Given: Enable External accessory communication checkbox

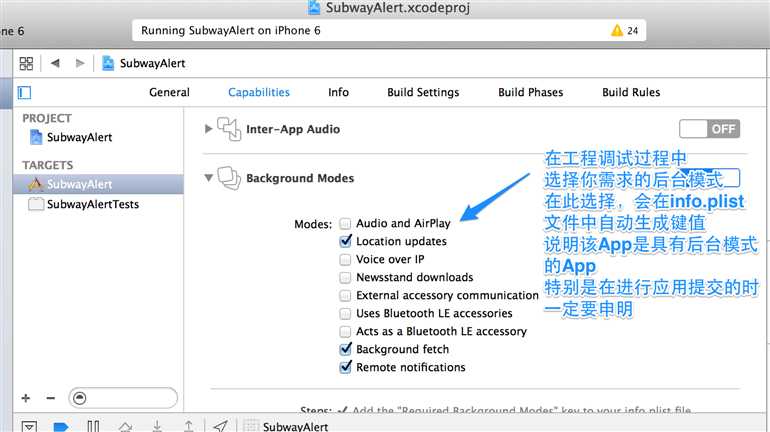Looking at the screenshot, I should [x=345, y=296].
